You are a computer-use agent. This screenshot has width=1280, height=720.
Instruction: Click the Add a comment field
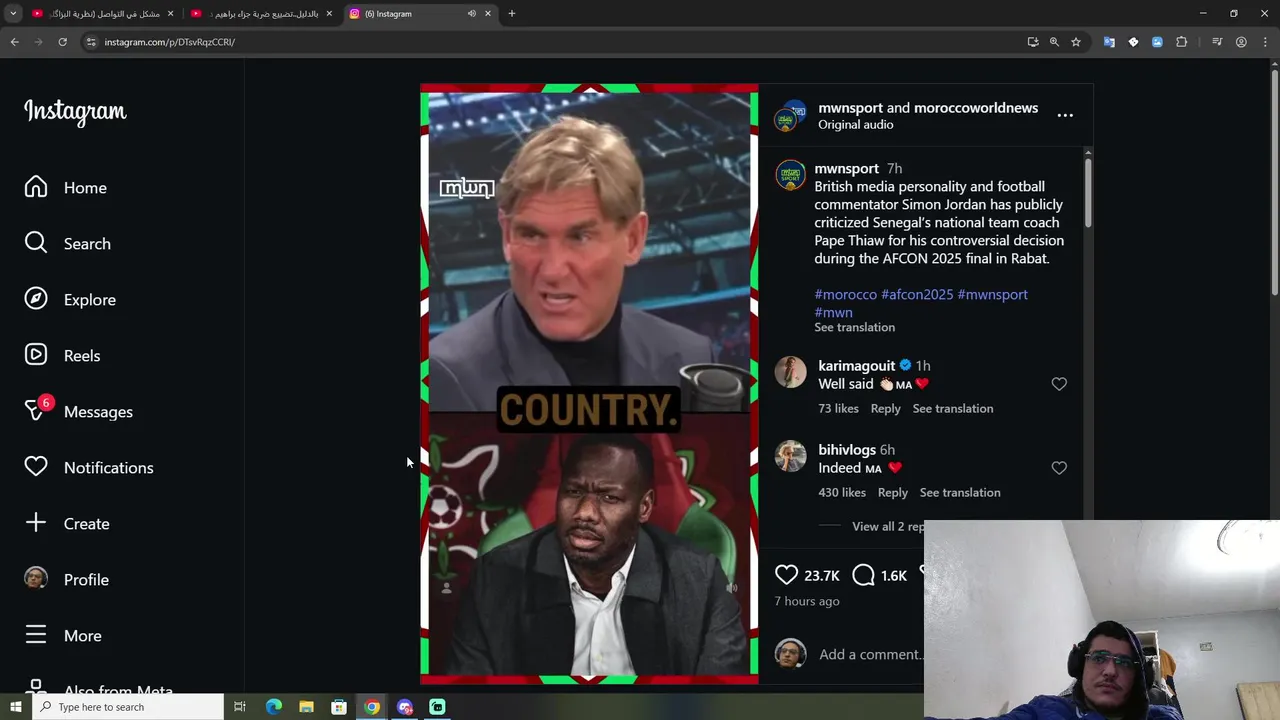pos(870,654)
